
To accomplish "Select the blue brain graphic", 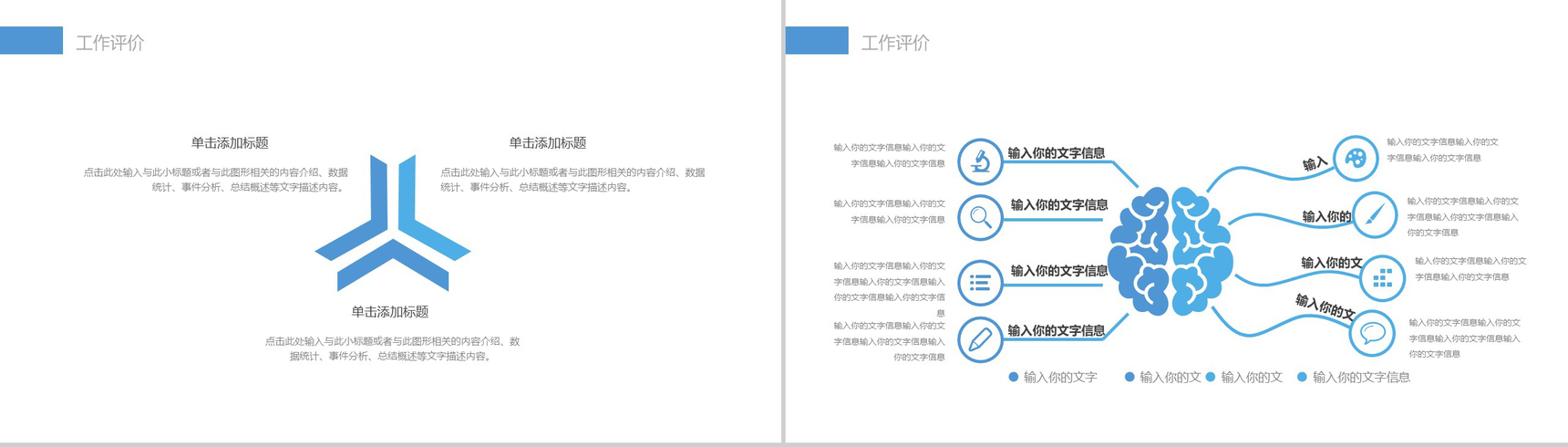I will (1171, 251).
